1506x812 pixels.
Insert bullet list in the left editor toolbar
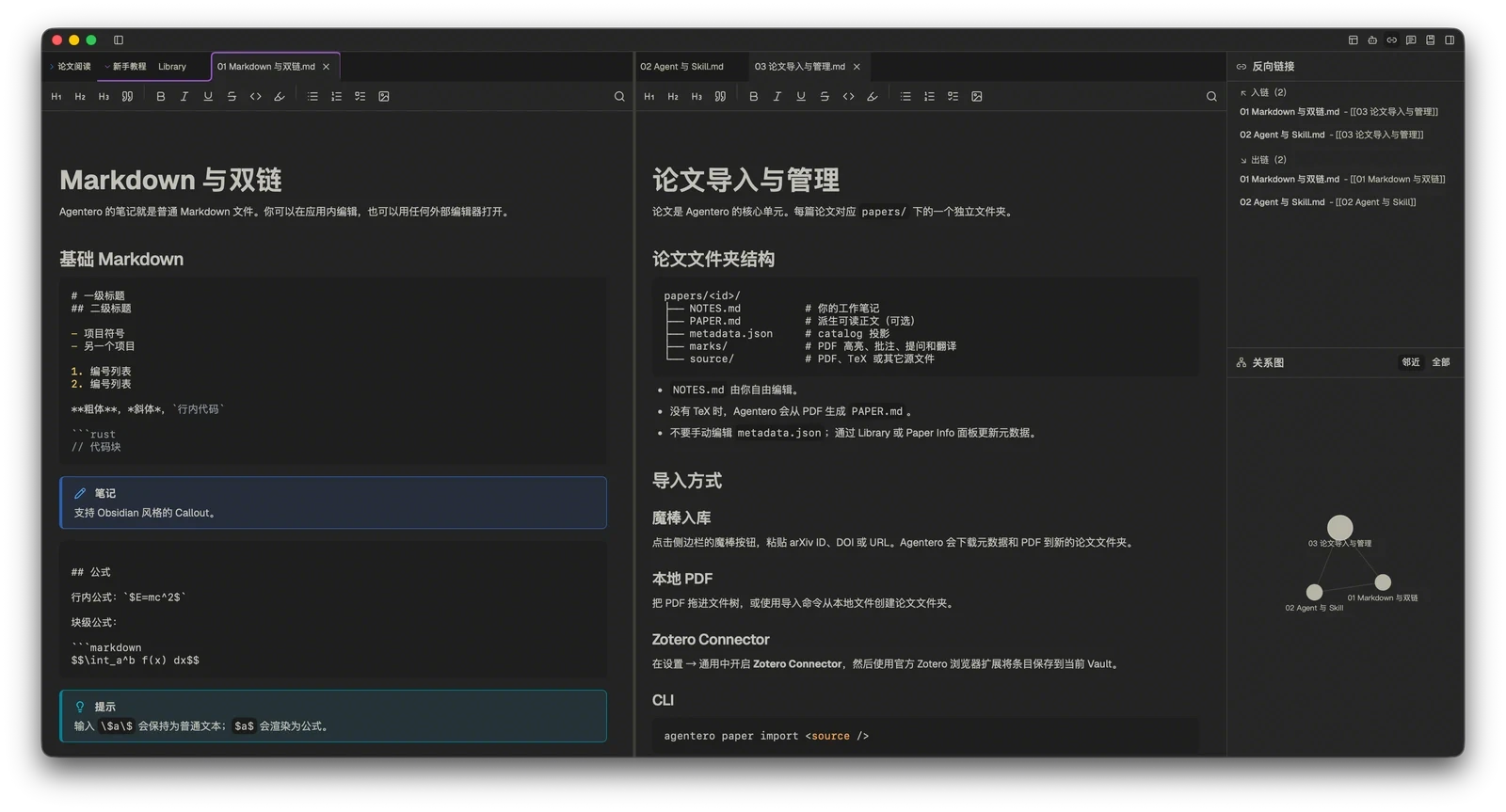click(x=312, y=96)
